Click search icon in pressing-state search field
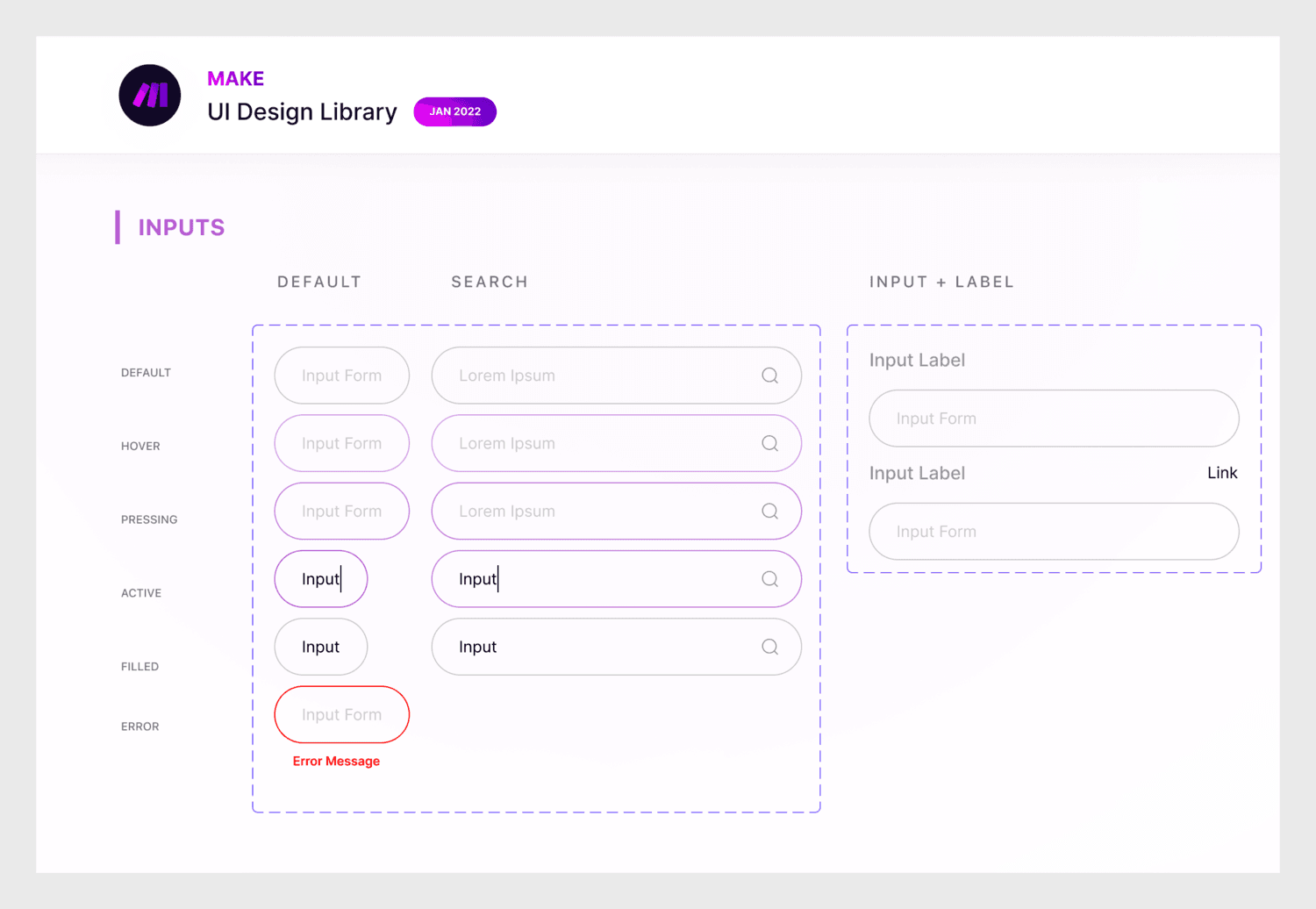This screenshot has width=1316, height=909. pos(769,512)
